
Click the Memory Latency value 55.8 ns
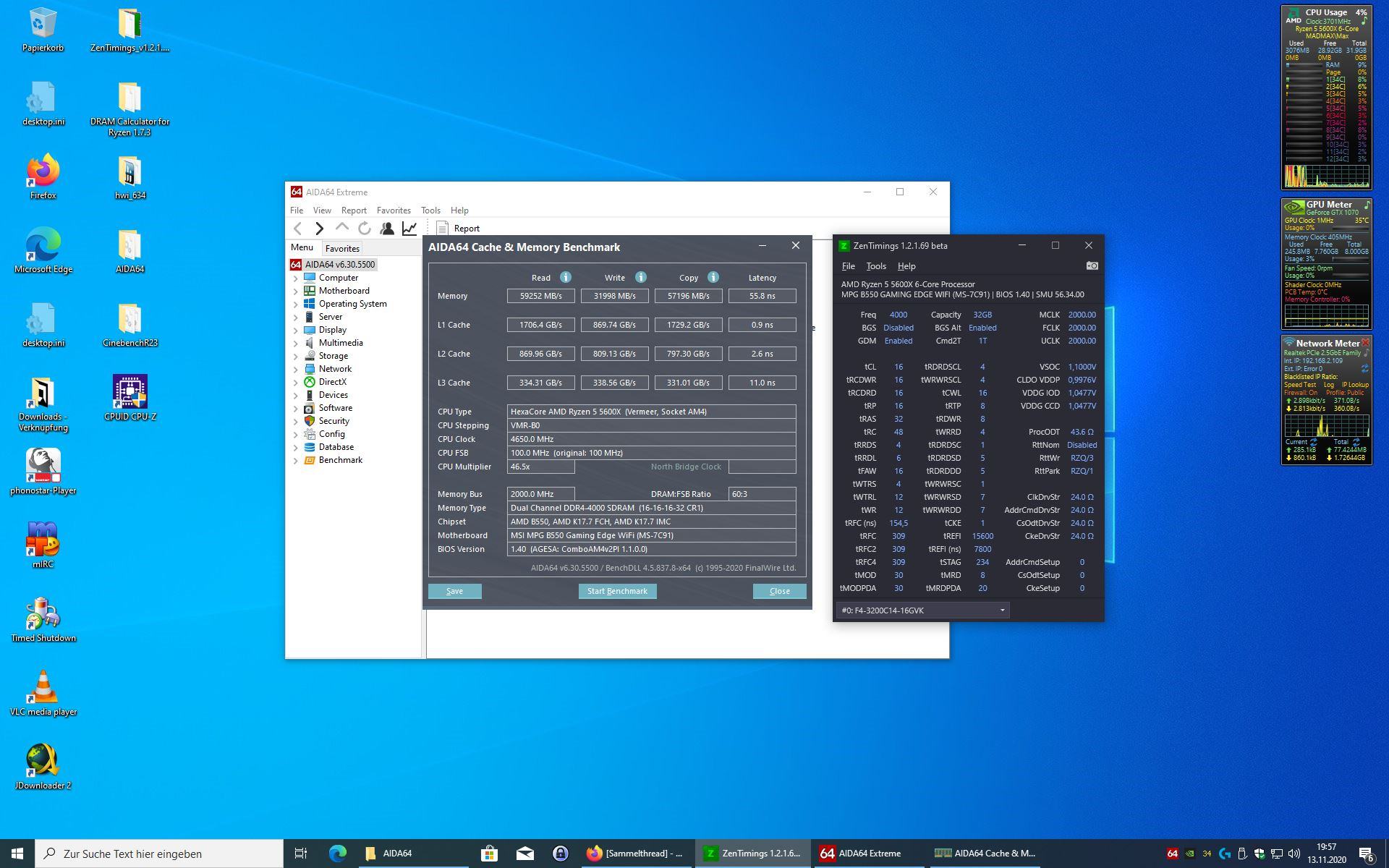[762, 296]
